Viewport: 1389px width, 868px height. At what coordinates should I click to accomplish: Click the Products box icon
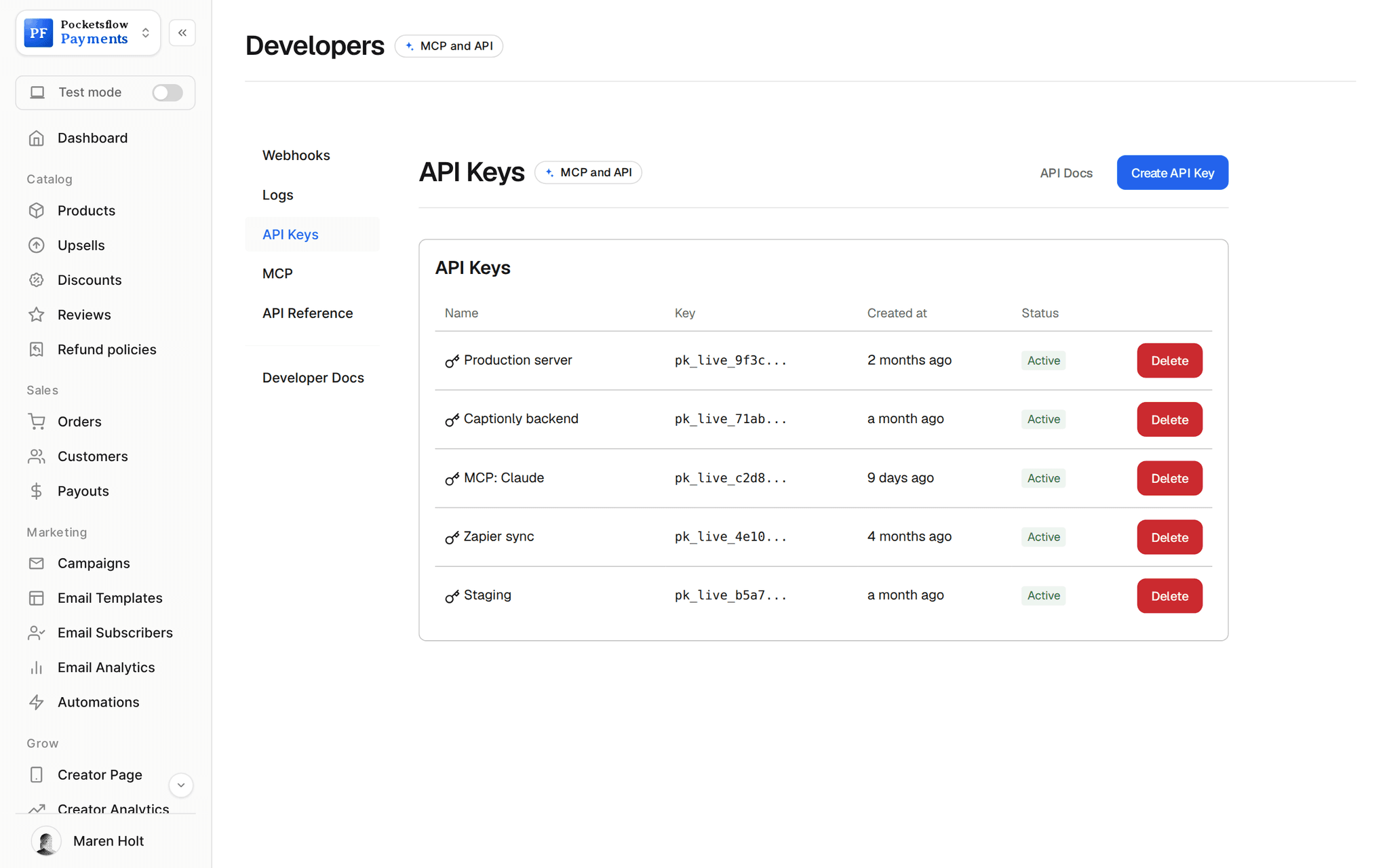[37, 211]
